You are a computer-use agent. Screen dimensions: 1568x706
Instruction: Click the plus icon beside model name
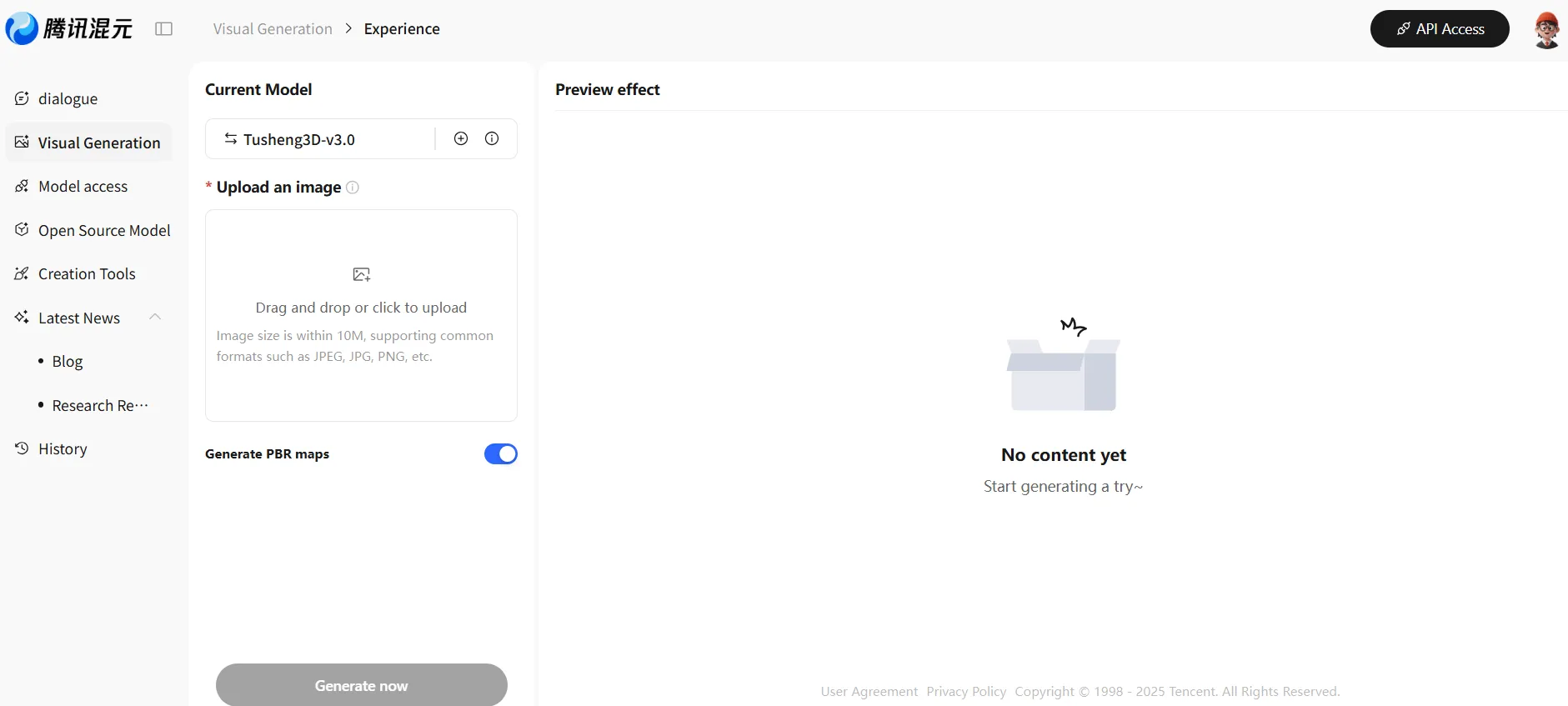pos(461,138)
